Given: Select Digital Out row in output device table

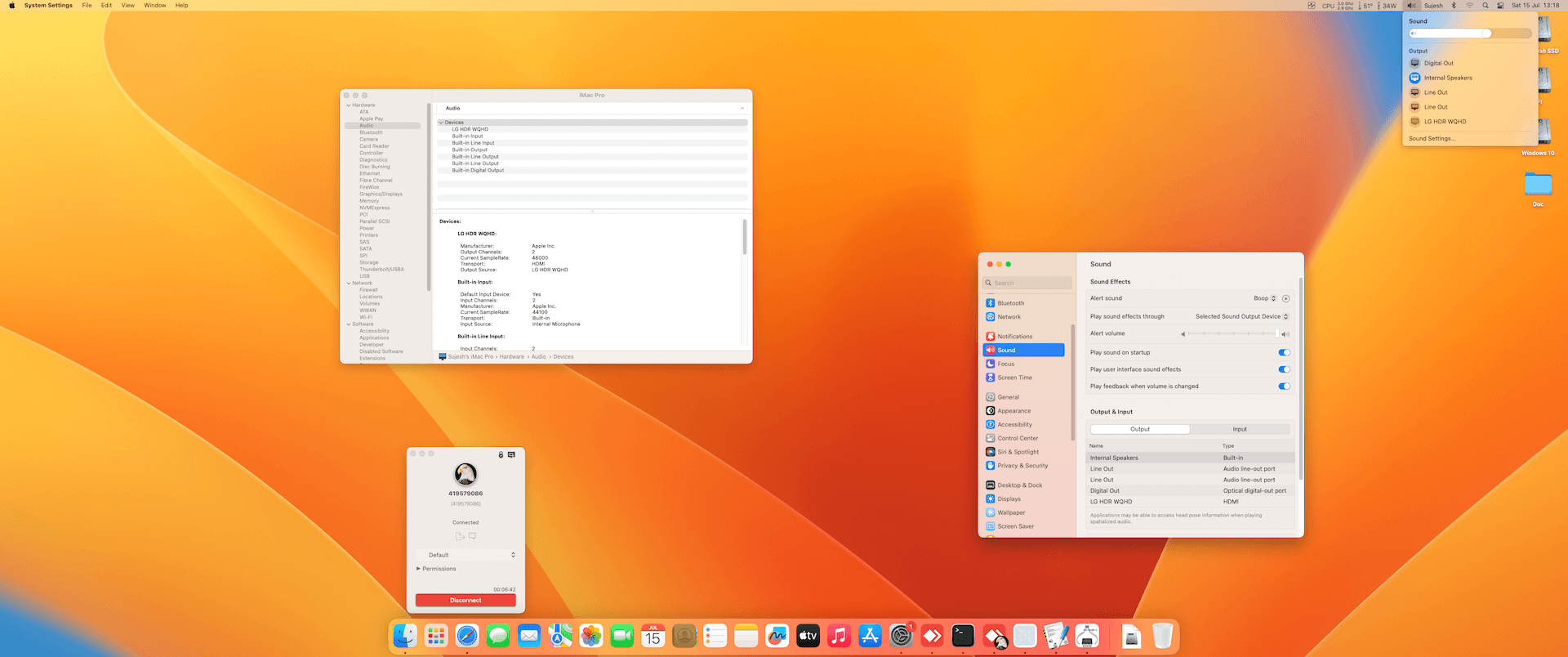Looking at the screenshot, I should [x=1190, y=490].
